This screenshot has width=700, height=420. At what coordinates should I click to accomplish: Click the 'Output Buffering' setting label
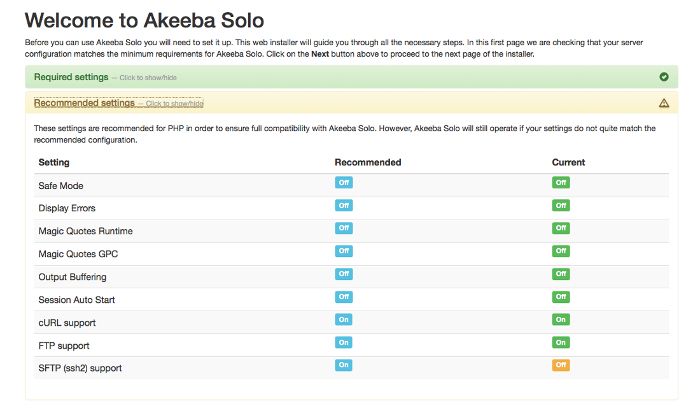tap(72, 277)
